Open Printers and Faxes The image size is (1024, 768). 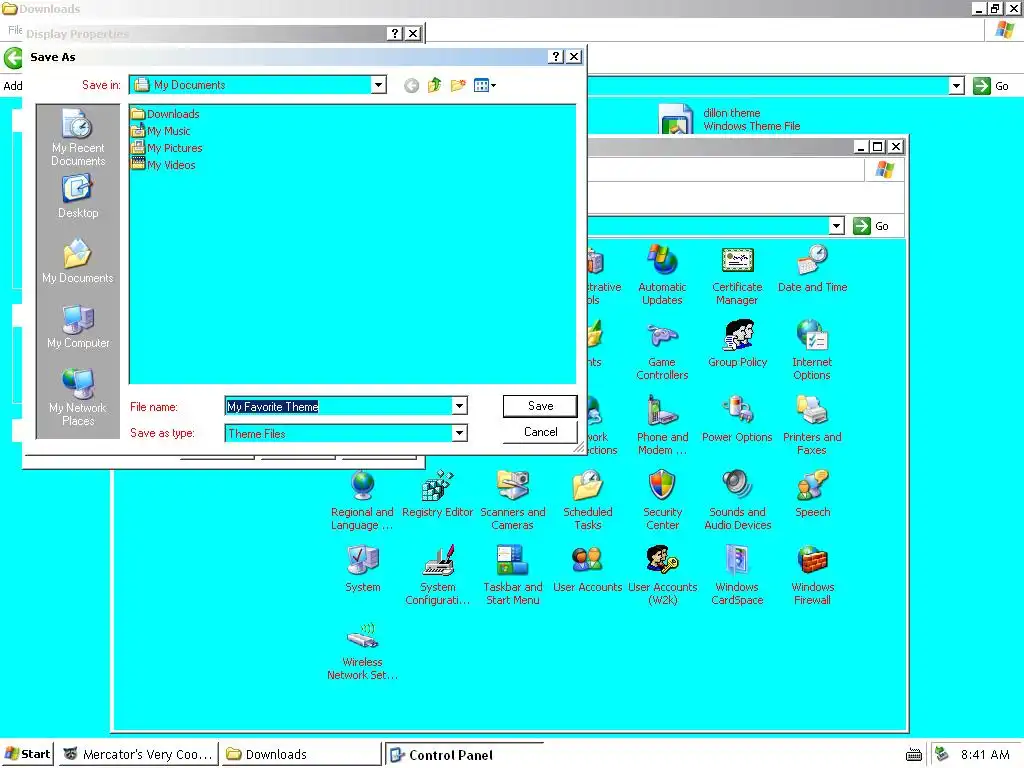812,425
